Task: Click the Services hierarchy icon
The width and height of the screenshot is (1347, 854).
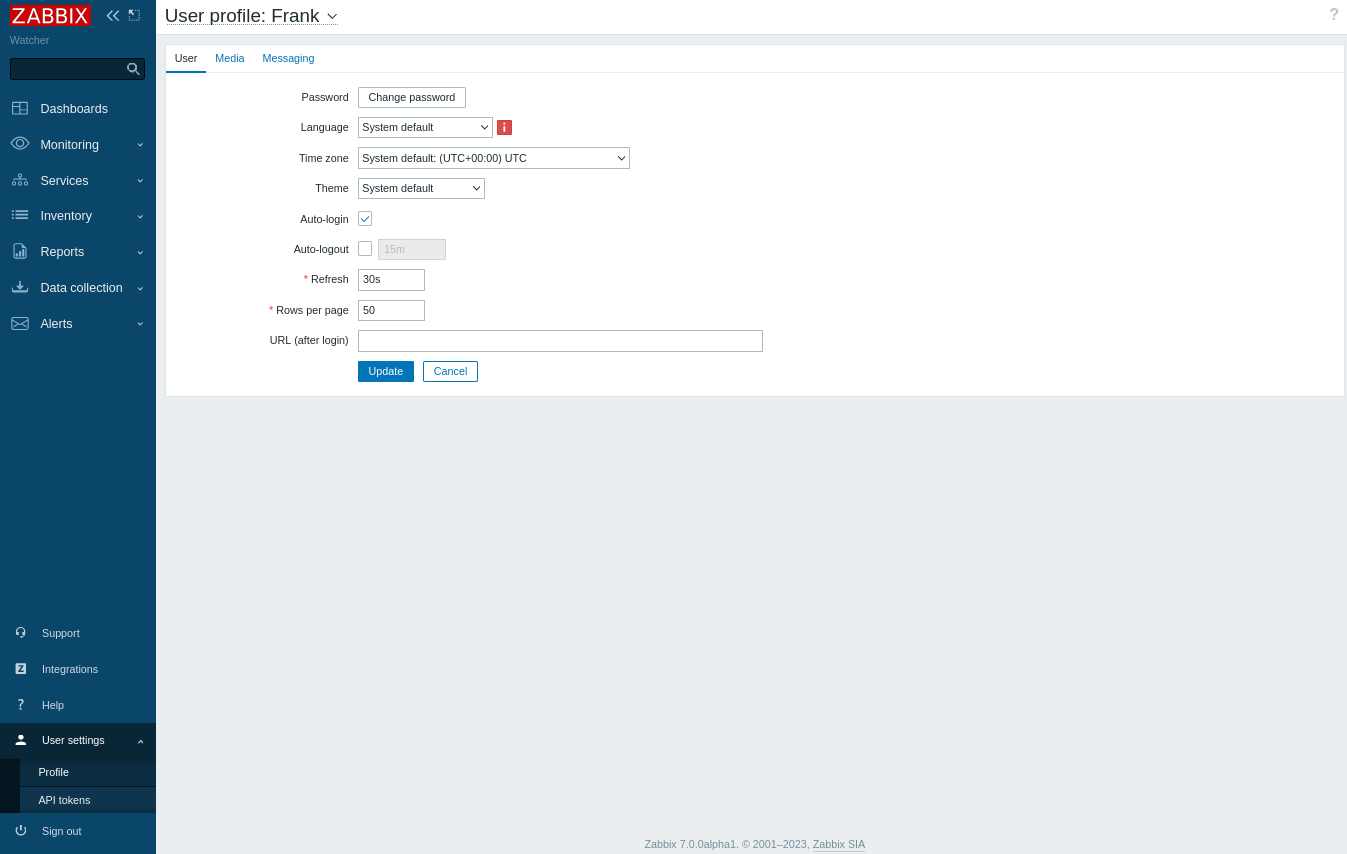Action: pos(20,180)
